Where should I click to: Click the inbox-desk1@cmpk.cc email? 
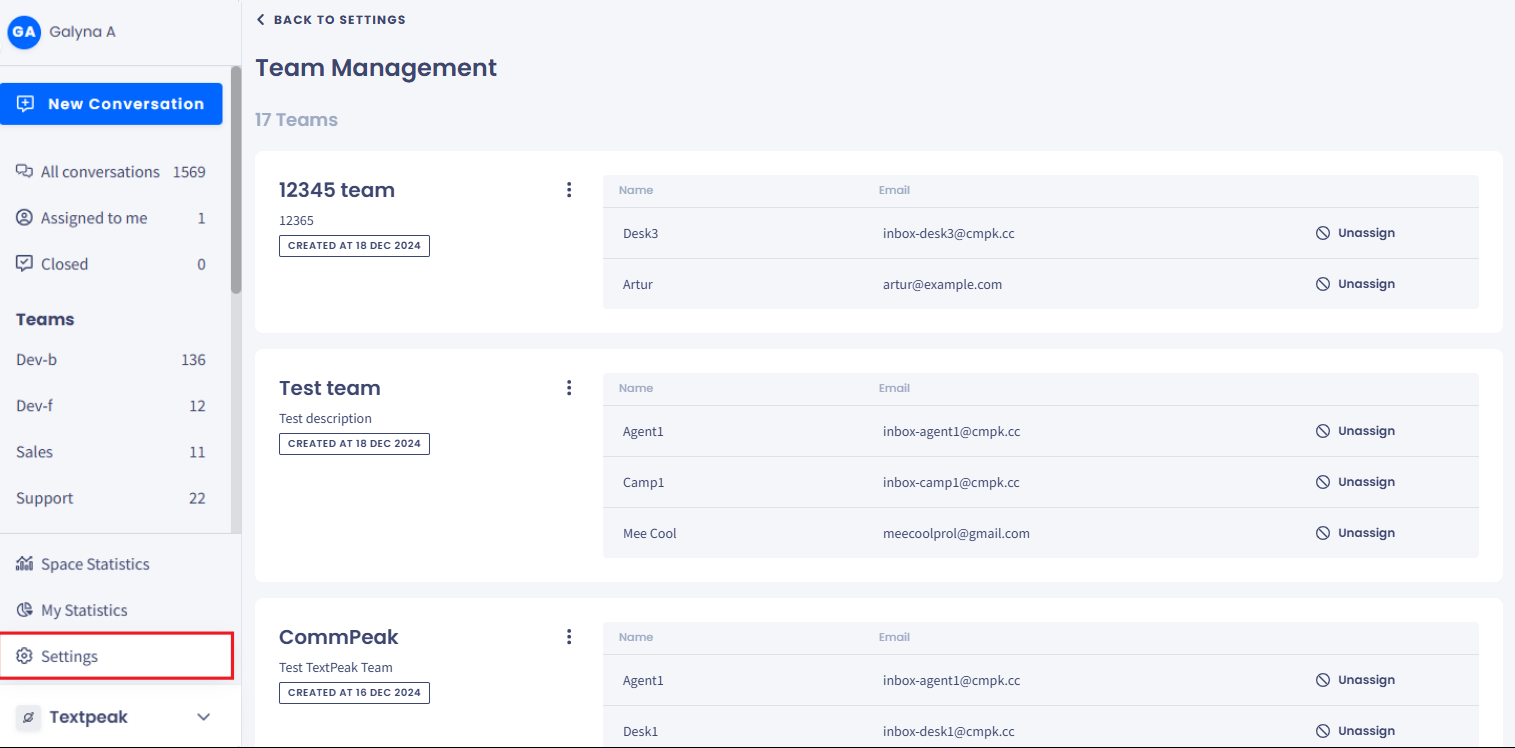coord(949,731)
